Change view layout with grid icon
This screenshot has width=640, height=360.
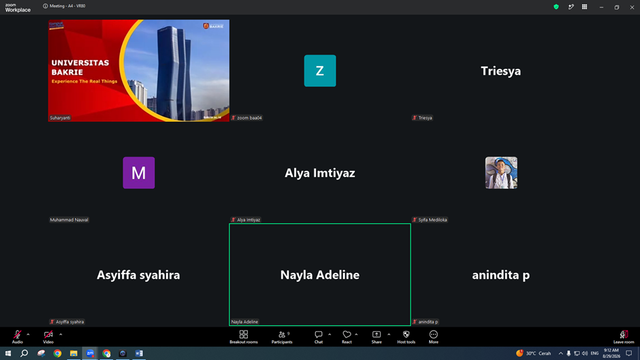tap(584, 7)
